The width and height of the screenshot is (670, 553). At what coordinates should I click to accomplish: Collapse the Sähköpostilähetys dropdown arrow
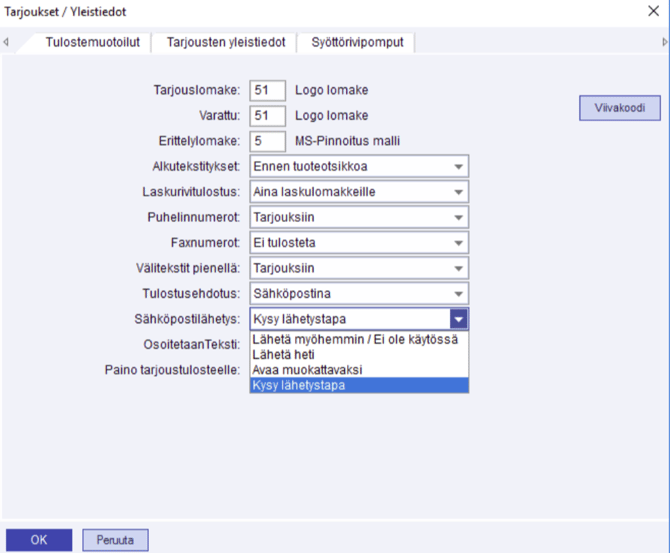[x=458, y=319]
